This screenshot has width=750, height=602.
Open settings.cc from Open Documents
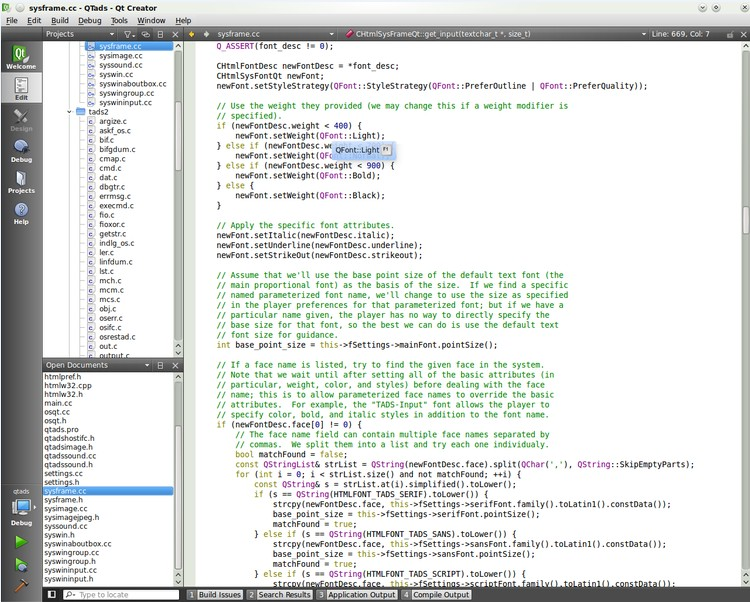(63, 473)
